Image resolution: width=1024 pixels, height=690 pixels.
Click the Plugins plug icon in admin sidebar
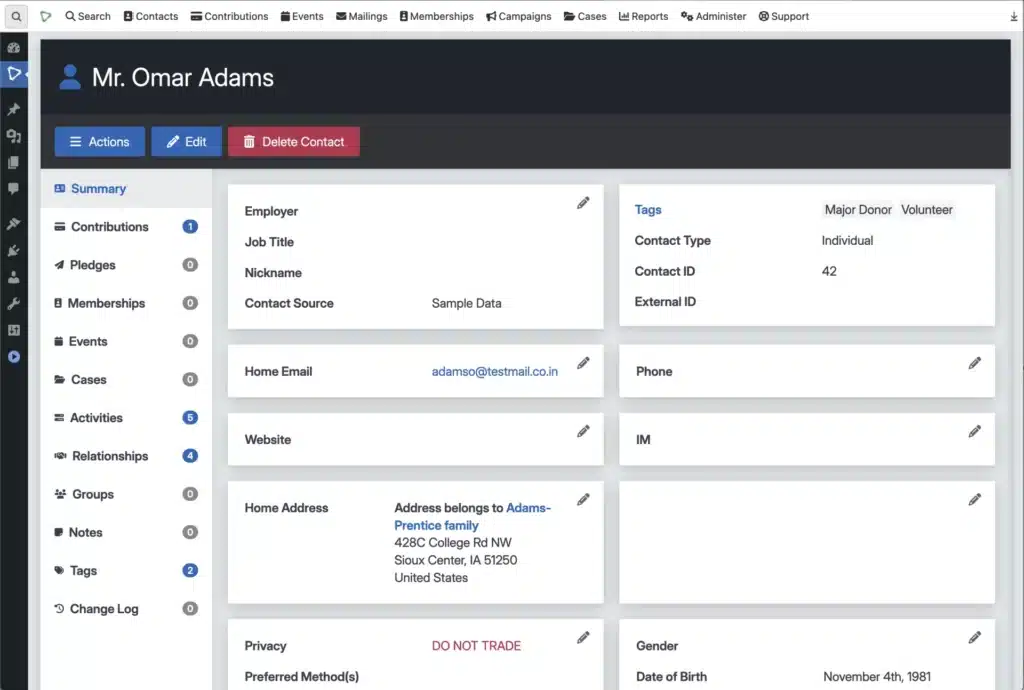pos(15,250)
